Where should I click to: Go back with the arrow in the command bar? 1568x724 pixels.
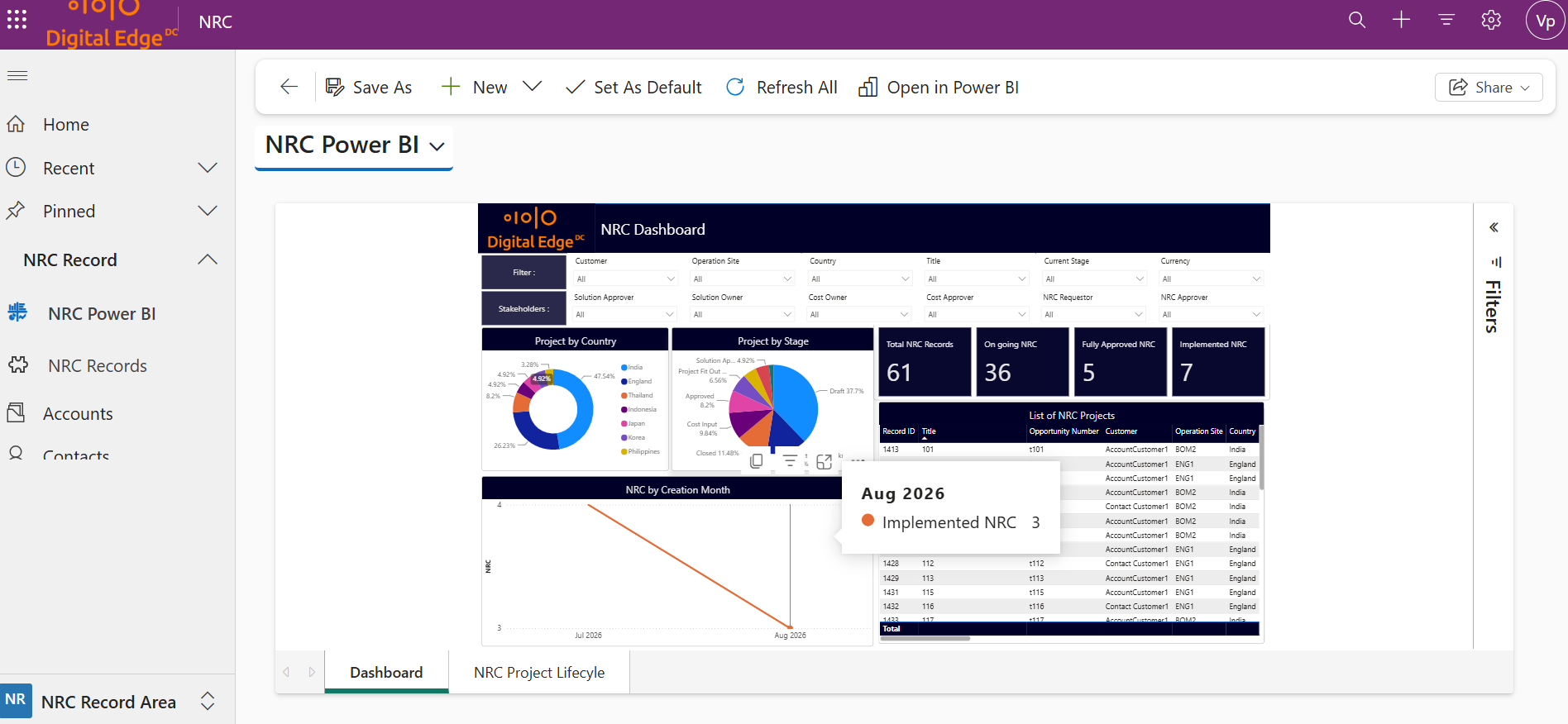(x=289, y=87)
